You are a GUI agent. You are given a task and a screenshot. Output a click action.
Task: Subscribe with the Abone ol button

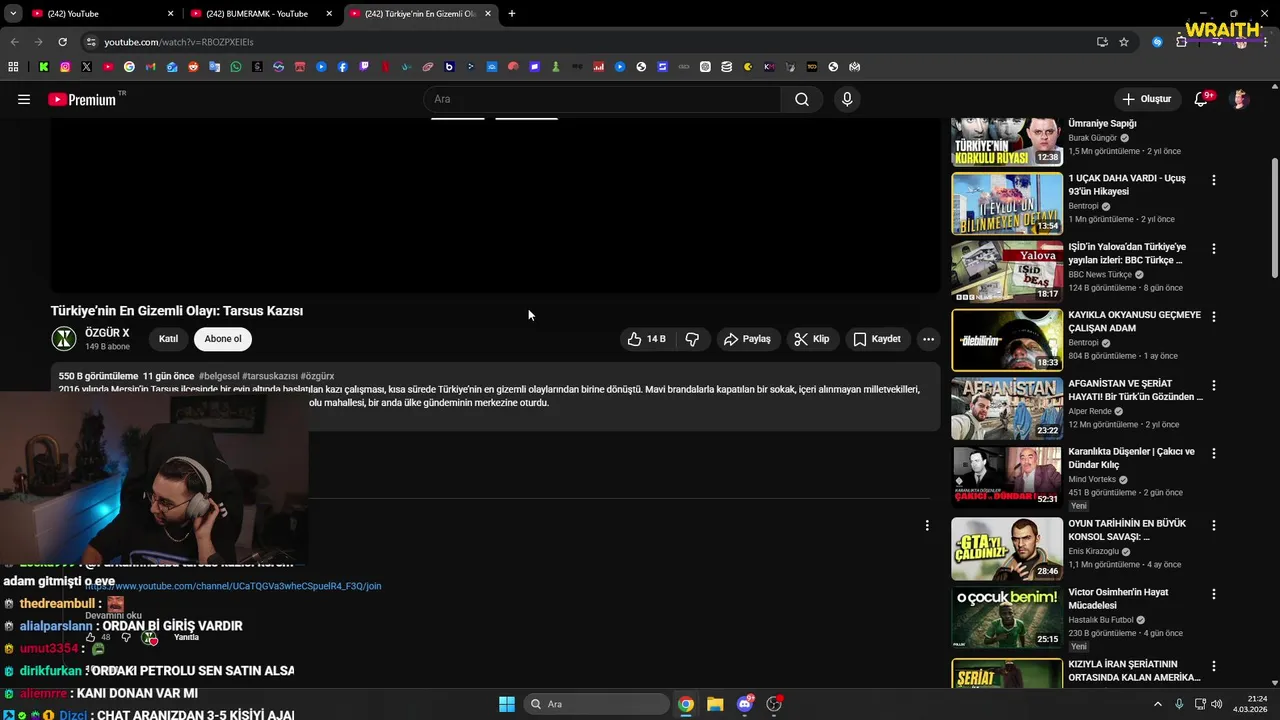tap(223, 339)
